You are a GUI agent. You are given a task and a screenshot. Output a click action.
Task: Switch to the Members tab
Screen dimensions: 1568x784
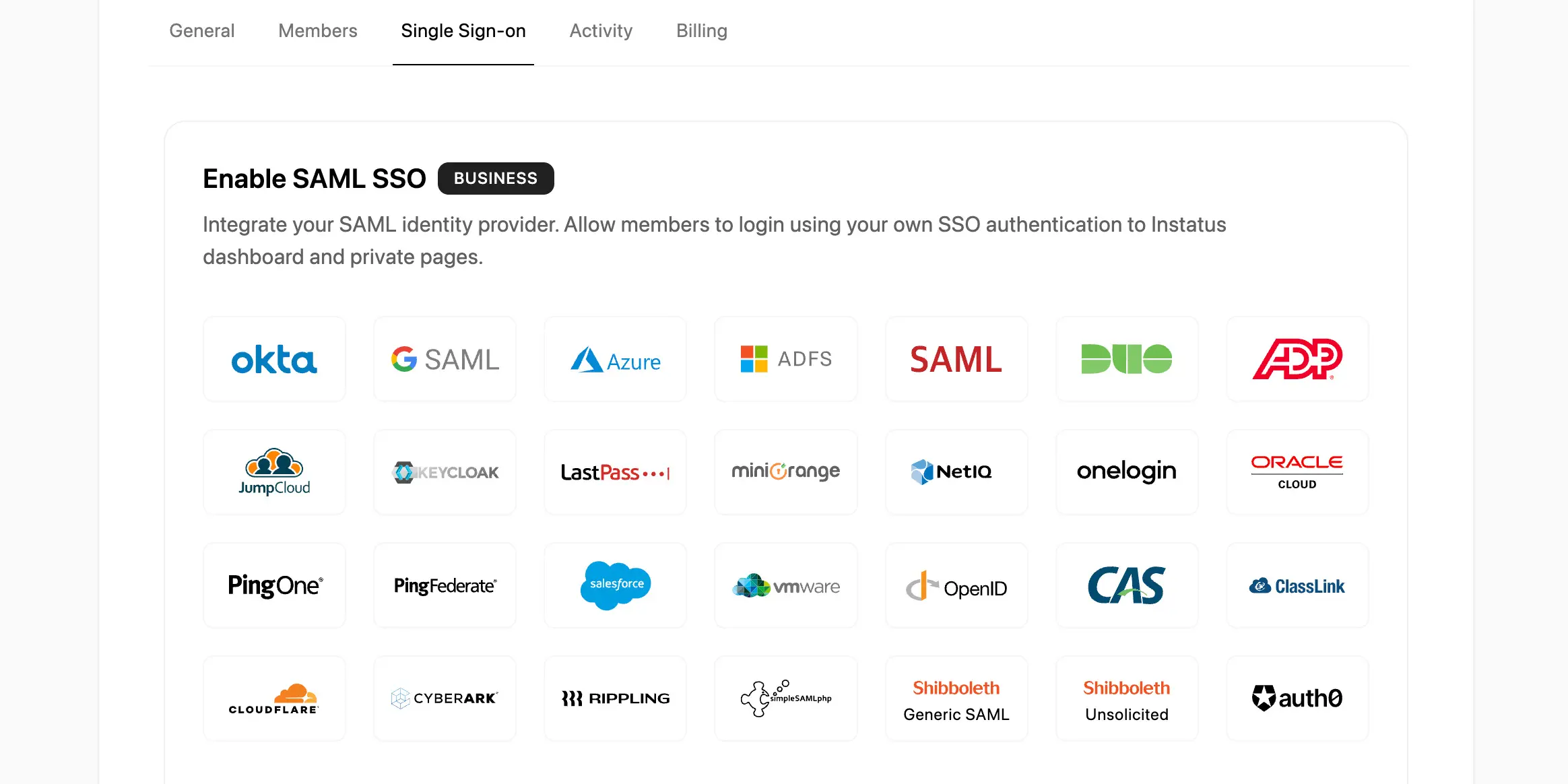tap(318, 31)
